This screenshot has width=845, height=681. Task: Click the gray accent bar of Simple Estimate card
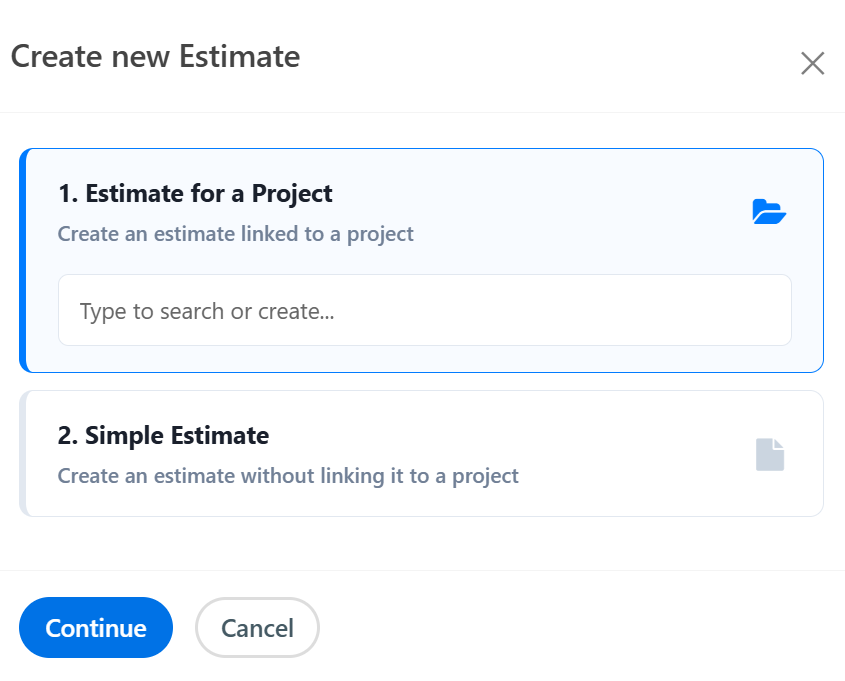(x=22, y=454)
